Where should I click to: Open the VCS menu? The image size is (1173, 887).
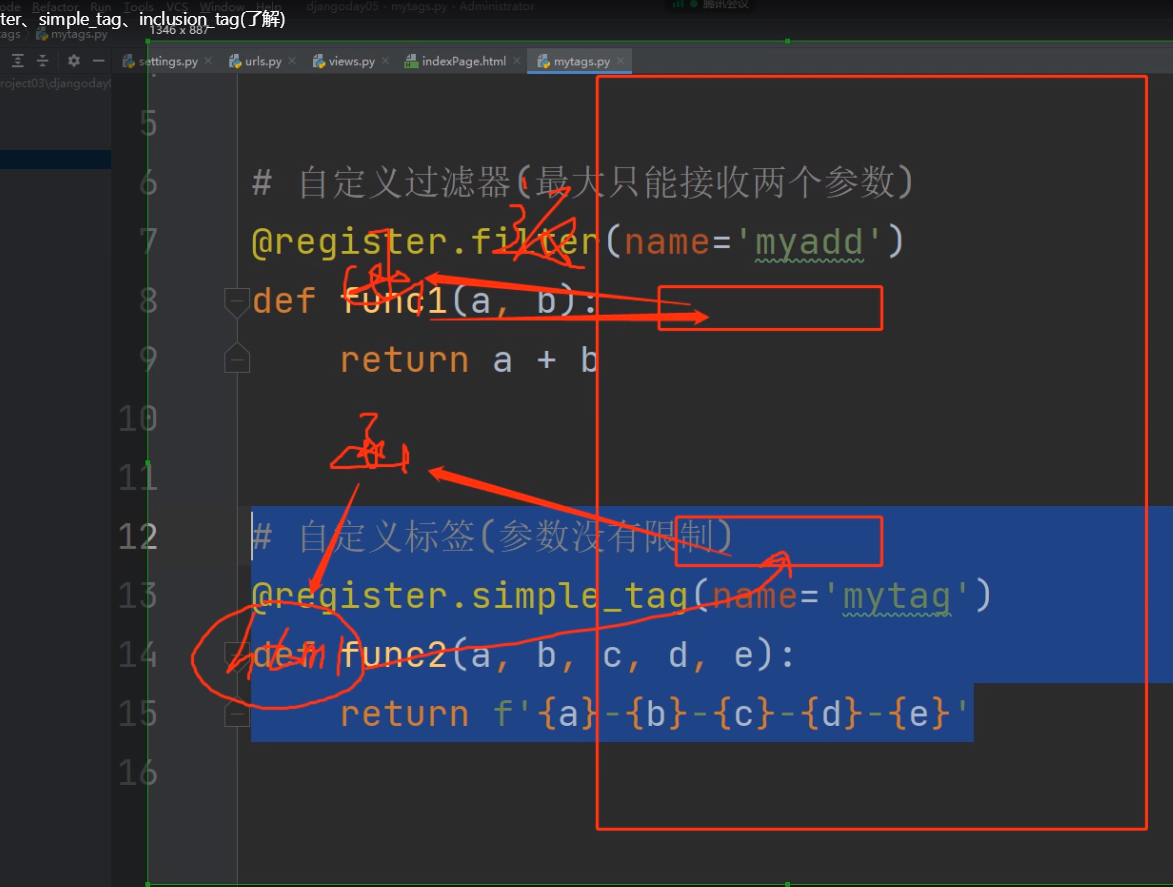click(177, 7)
